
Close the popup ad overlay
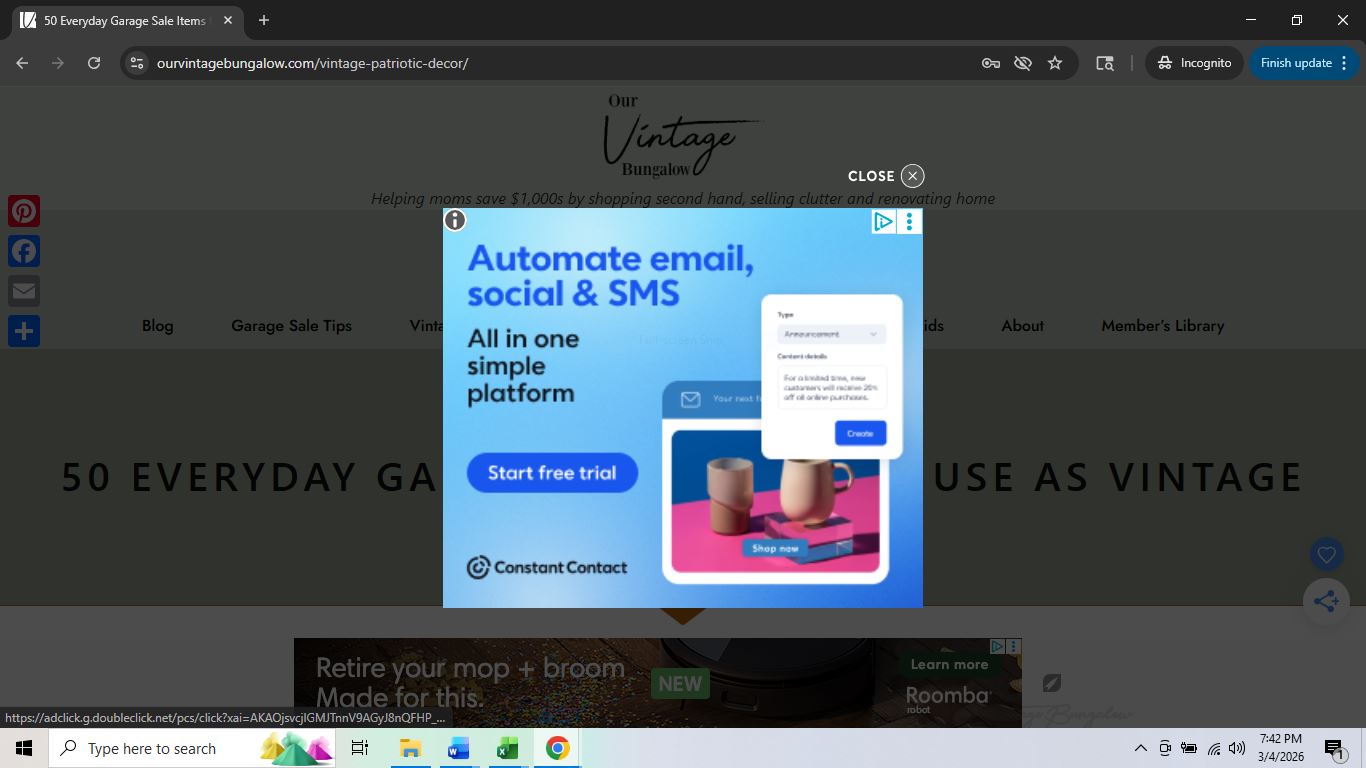coord(912,176)
